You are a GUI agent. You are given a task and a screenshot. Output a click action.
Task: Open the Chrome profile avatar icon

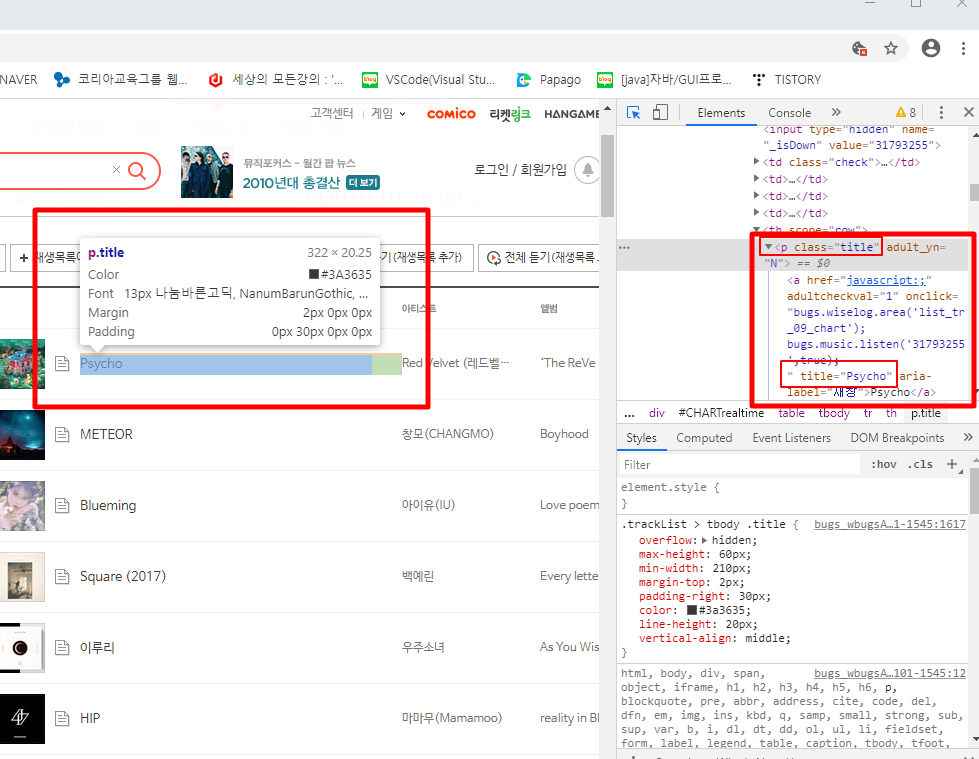[930, 48]
